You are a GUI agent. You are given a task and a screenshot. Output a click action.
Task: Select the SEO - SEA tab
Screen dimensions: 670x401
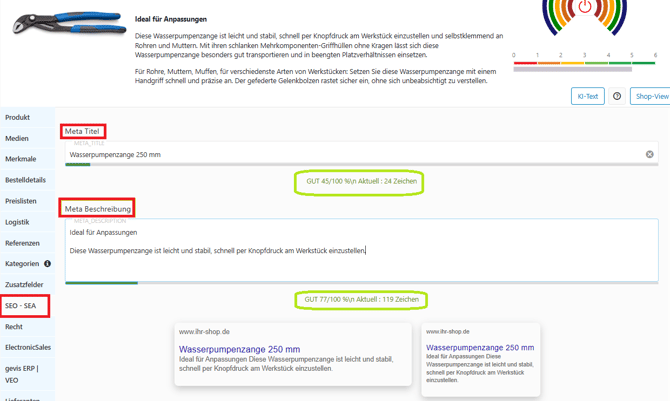(21, 306)
